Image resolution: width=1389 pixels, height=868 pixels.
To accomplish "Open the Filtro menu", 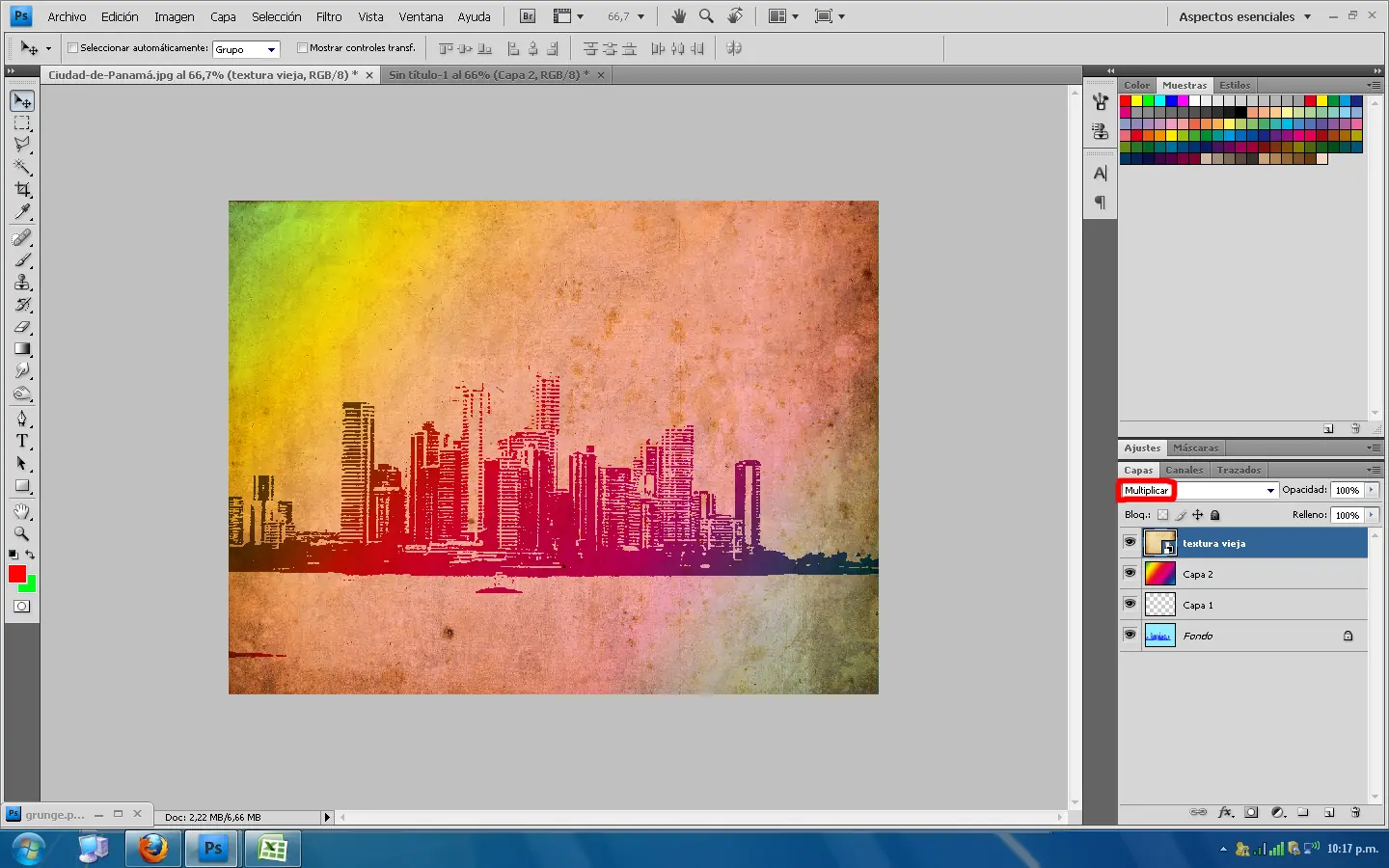I will (x=328, y=16).
